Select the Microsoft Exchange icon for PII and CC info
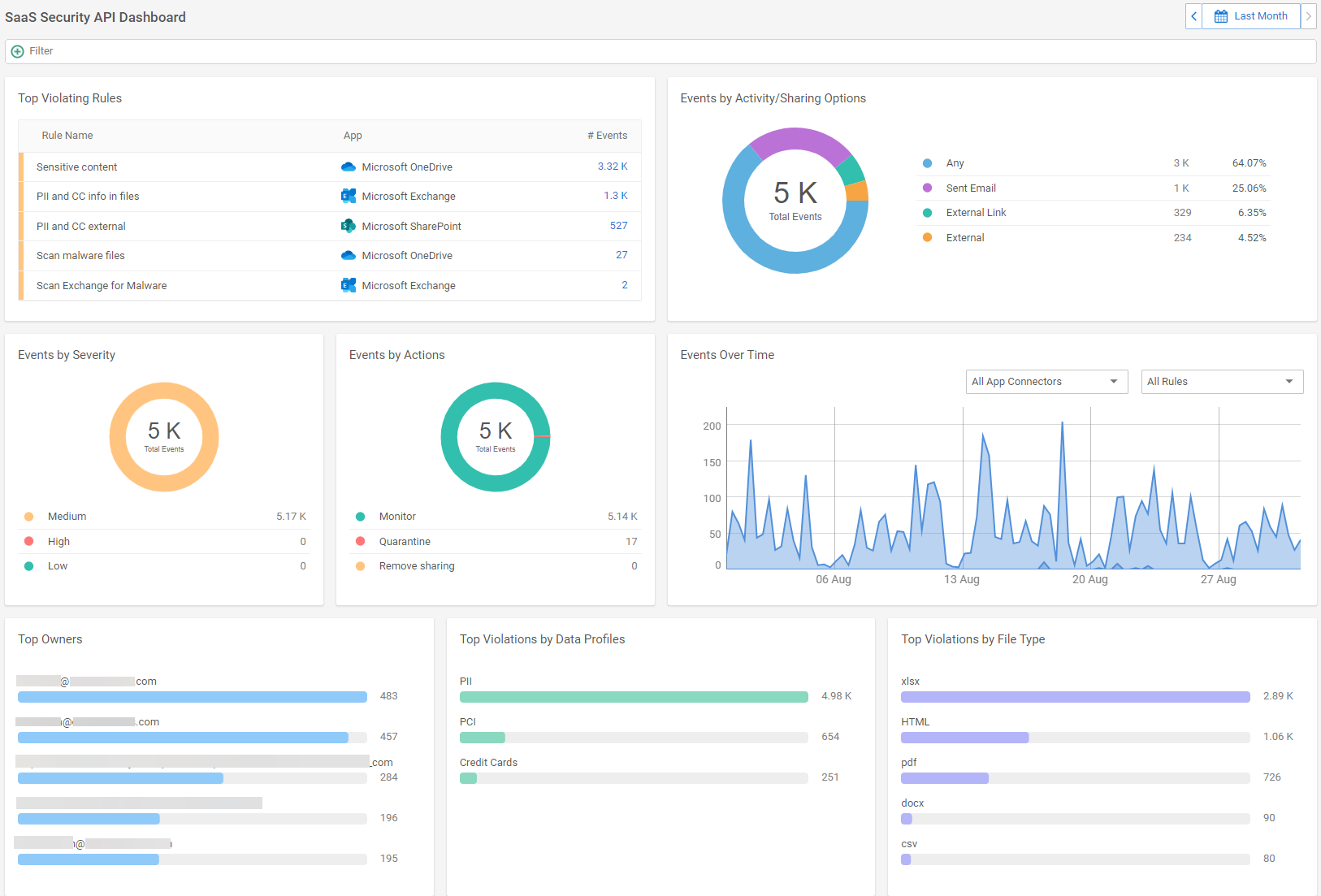The image size is (1321, 896). point(348,196)
